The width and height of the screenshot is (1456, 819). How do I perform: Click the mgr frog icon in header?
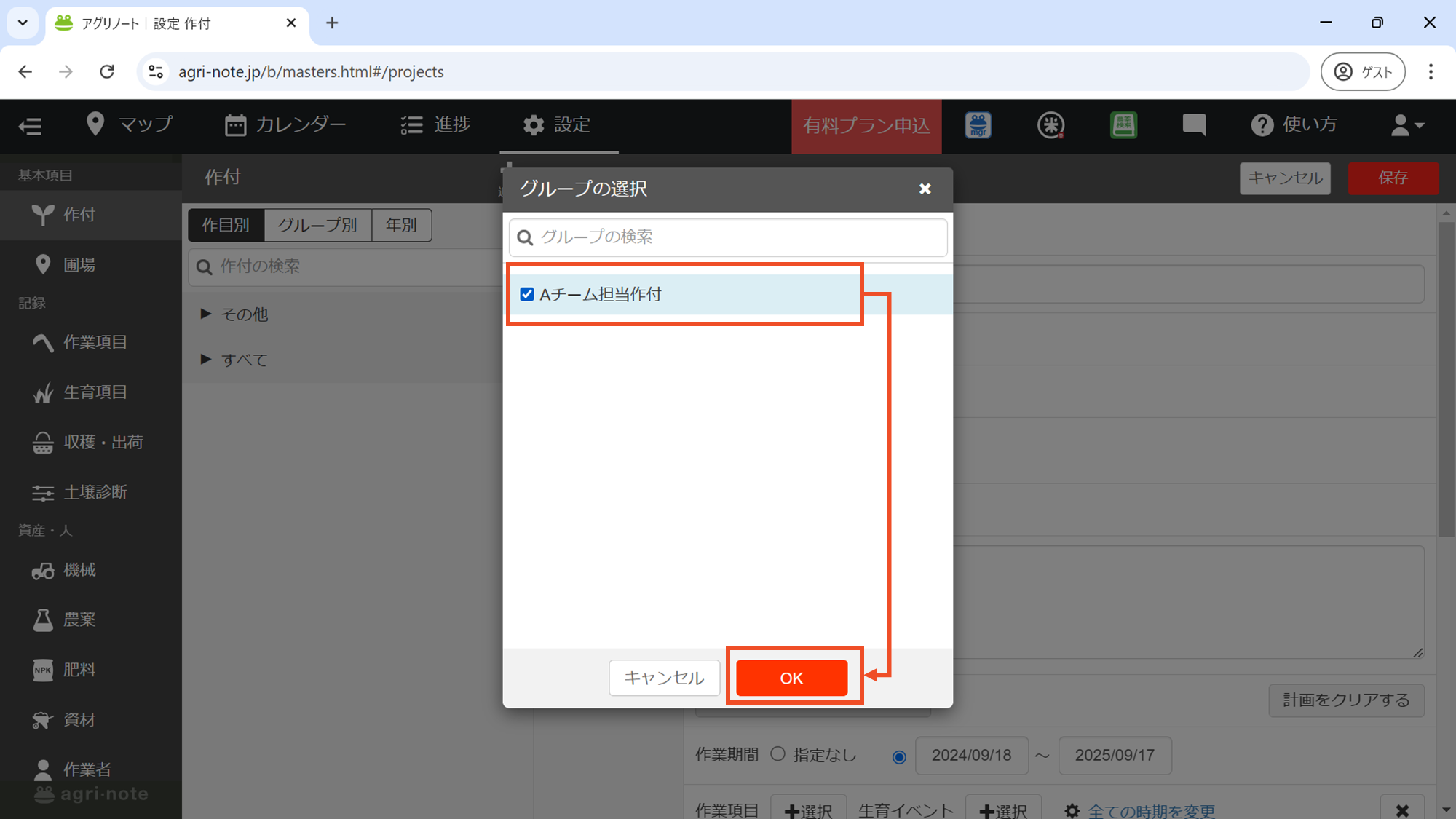(x=978, y=125)
